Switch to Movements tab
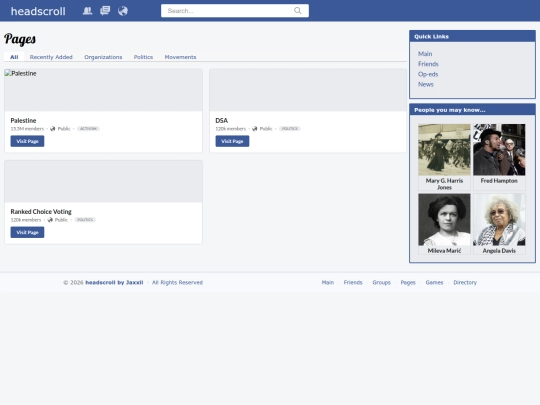This screenshot has height=405, width=540. (x=180, y=57)
